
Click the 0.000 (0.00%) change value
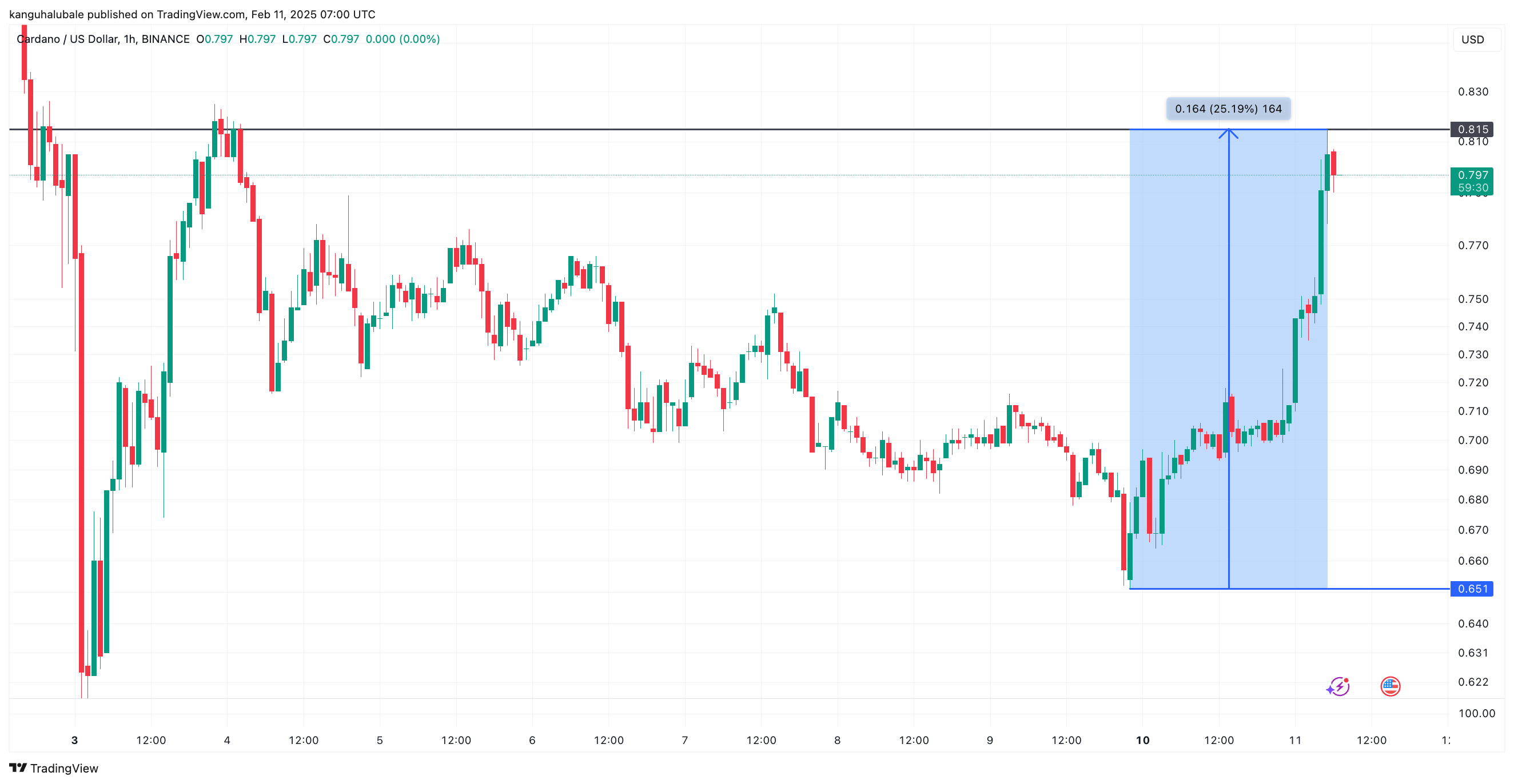[403, 39]
